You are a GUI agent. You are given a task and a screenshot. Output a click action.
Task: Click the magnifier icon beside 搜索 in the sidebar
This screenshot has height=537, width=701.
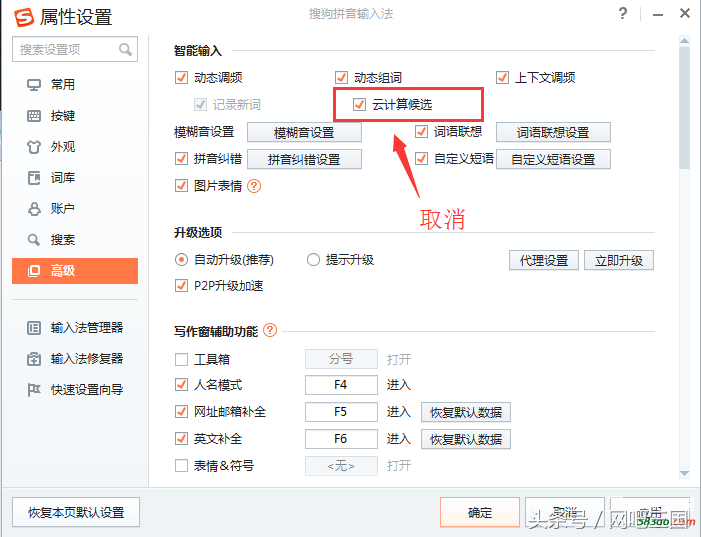point(34,240)
